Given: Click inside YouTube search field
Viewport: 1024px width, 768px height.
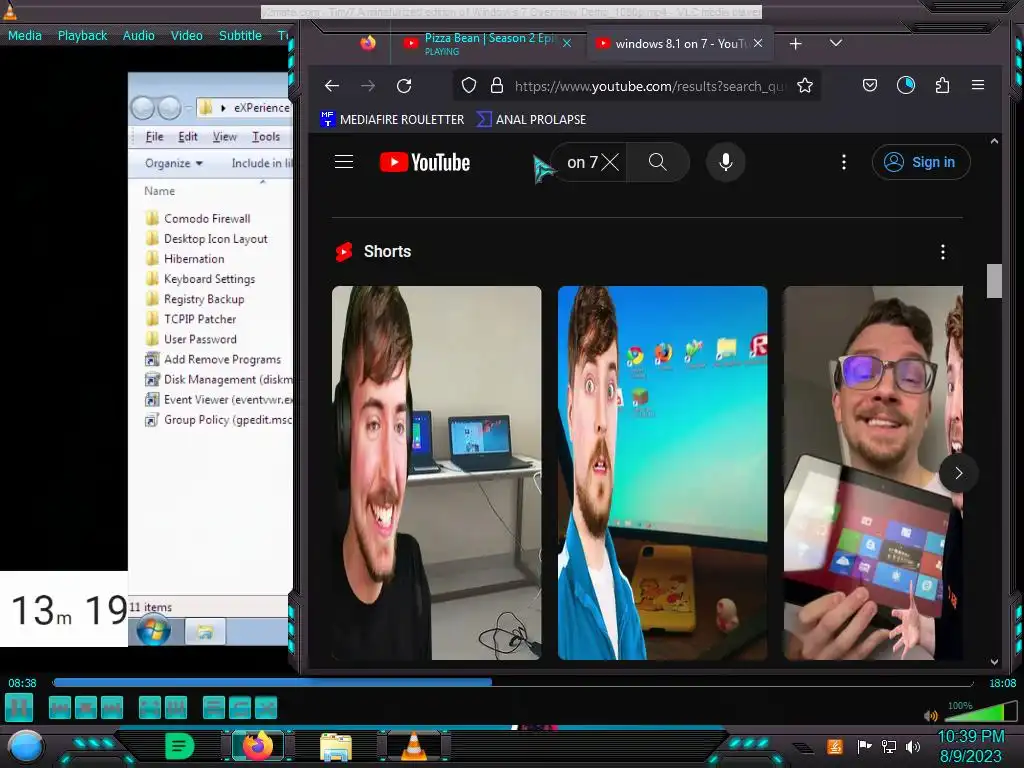Looking at the screenshot, I should coord(580,162).
